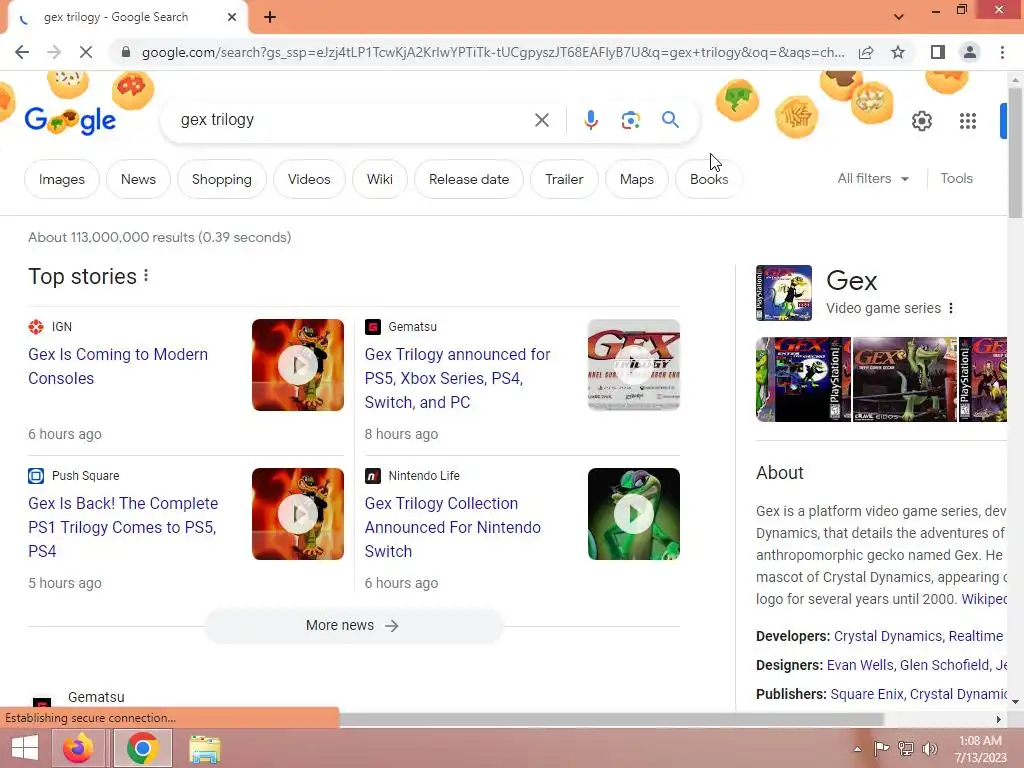
Task: Play the Nintendo Life green gecko thumbnail
Action: [x=633, y=514]
